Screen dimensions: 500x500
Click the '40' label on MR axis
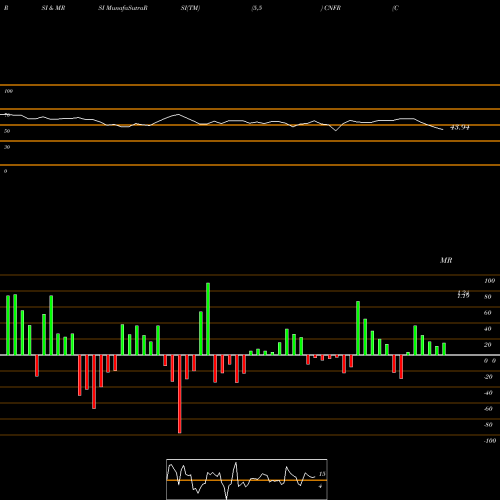pos(488,329)
